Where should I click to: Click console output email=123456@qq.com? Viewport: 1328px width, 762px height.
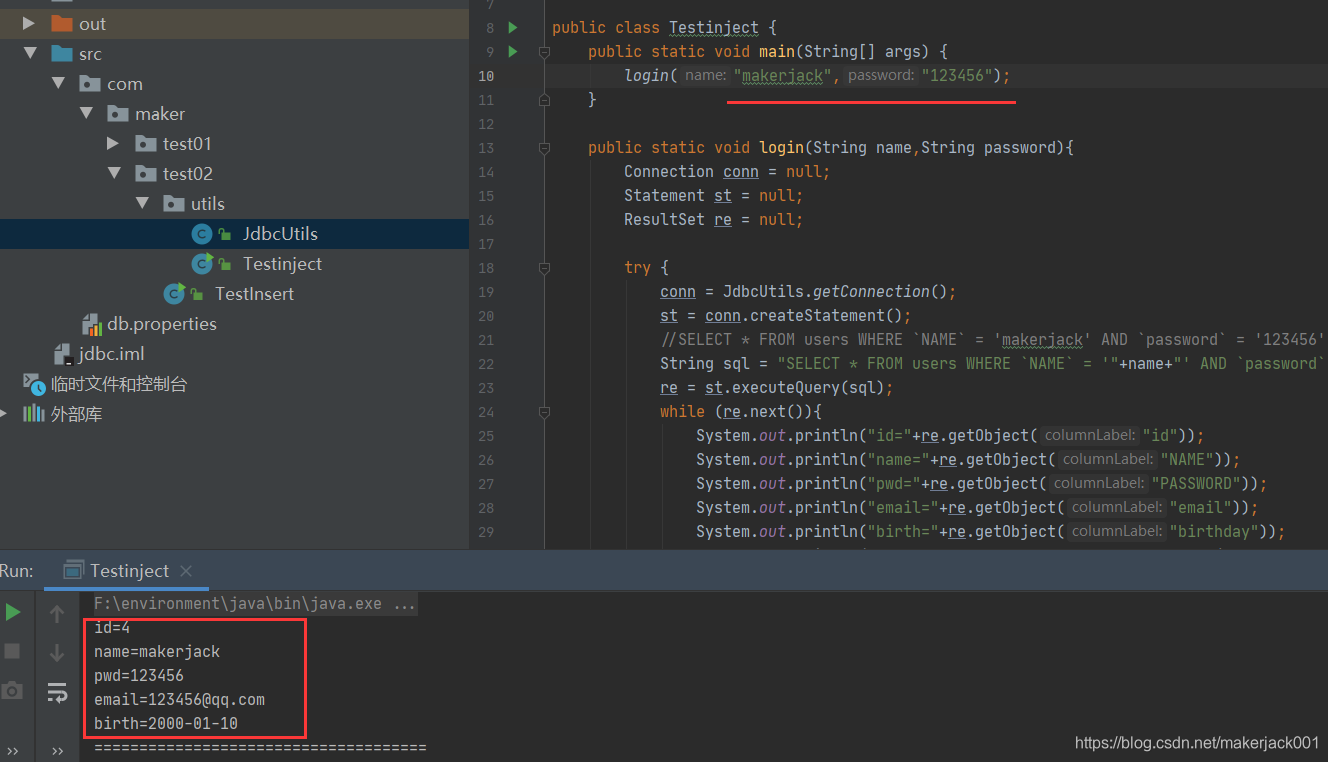click(x=180, y=699)
